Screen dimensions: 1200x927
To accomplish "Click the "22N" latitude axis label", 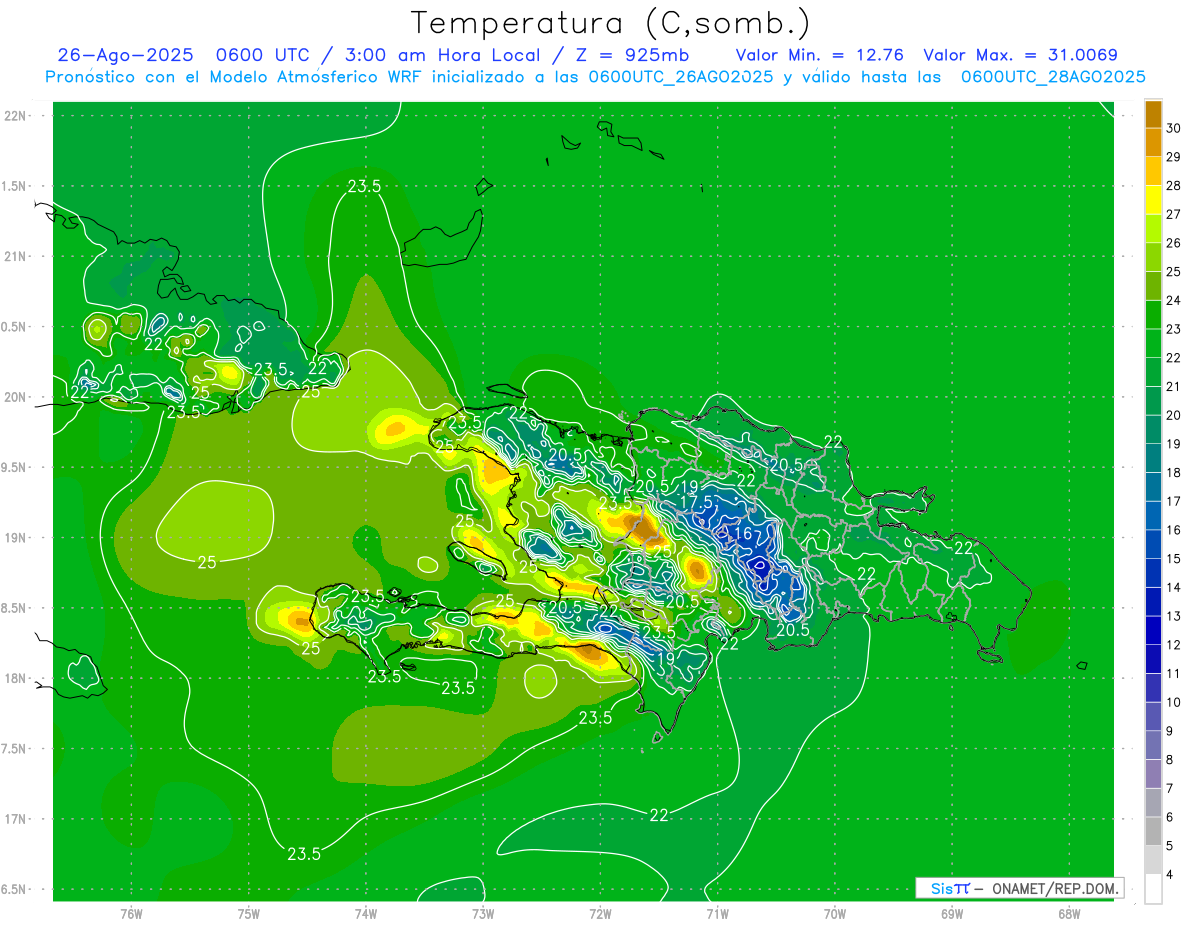I will (x=15, y=116).
